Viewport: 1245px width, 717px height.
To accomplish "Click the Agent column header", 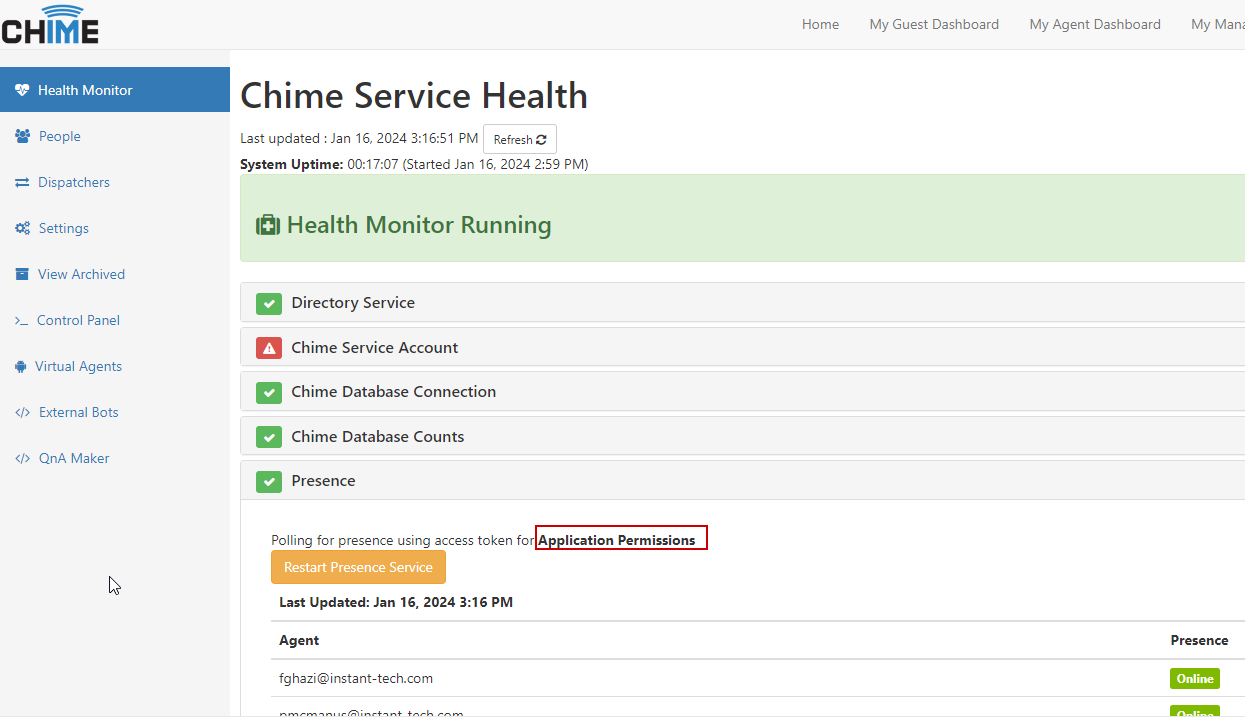I will (299, 640).
